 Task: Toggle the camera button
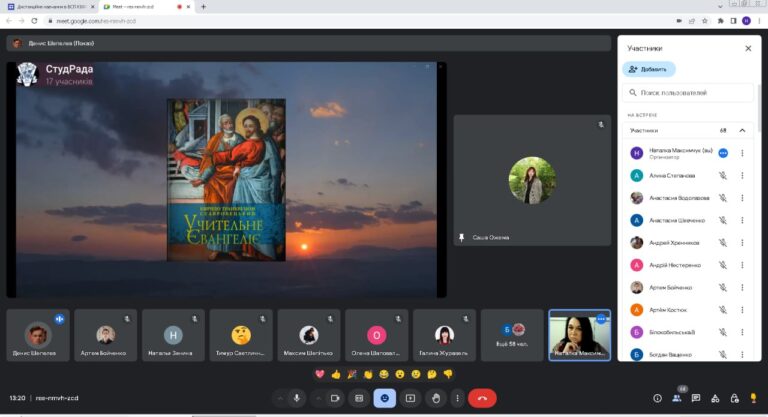pyautogui.click(x=335, y=398)
